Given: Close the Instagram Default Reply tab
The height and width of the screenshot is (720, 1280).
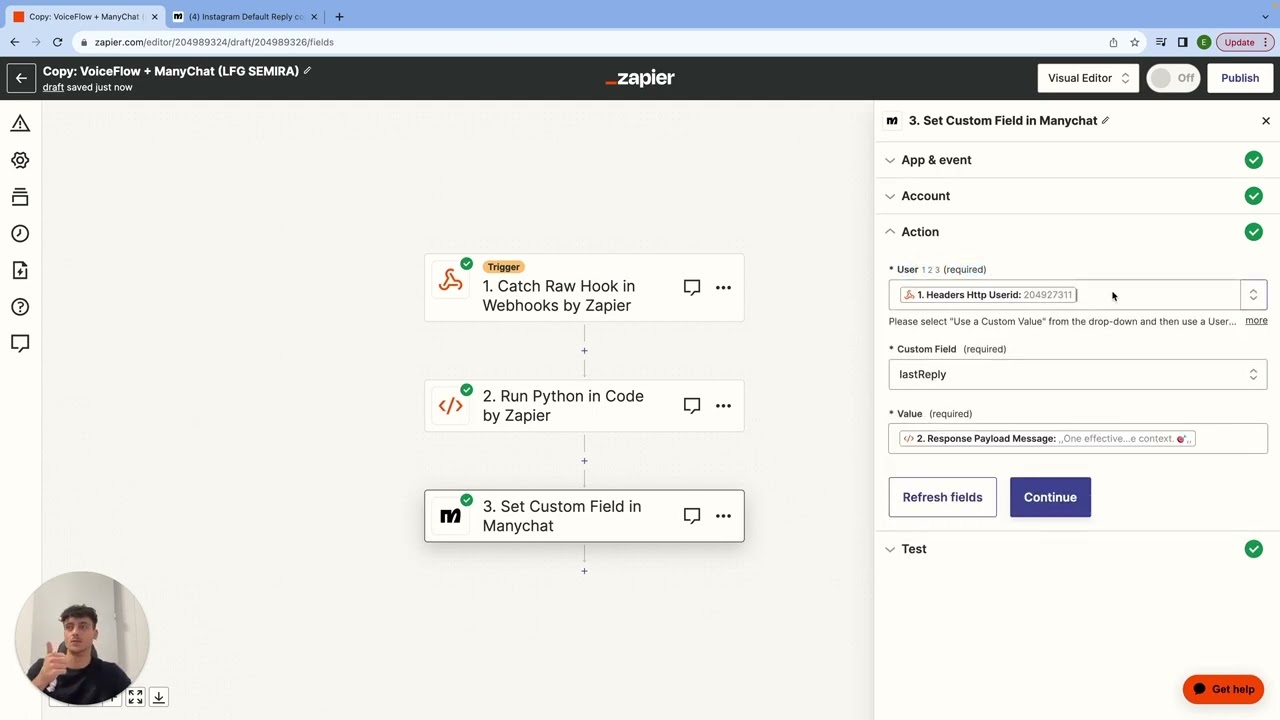Looking at the screenshot, I should [x=315, y=17].
